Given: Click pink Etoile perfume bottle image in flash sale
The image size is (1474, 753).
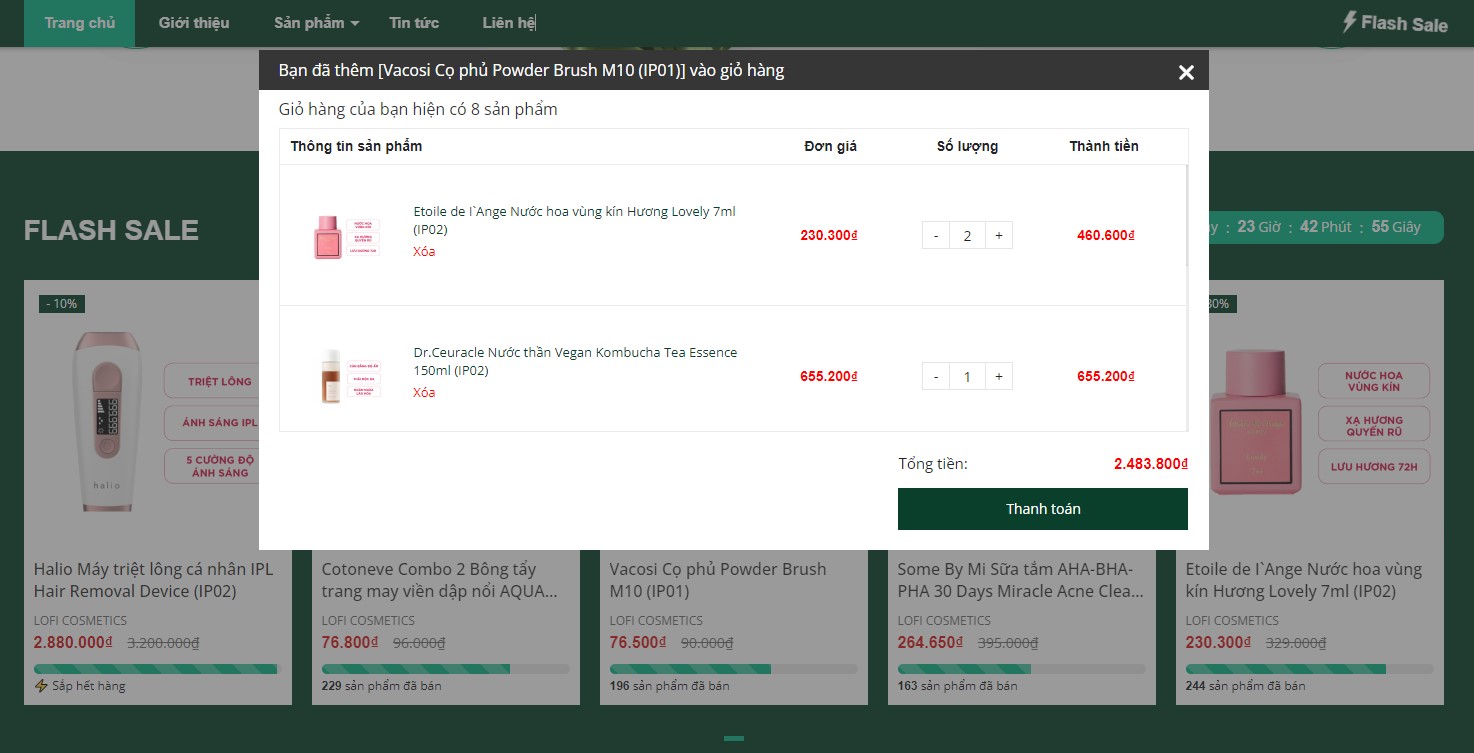Looking at the screenshot, I should tap(1254, 421).
